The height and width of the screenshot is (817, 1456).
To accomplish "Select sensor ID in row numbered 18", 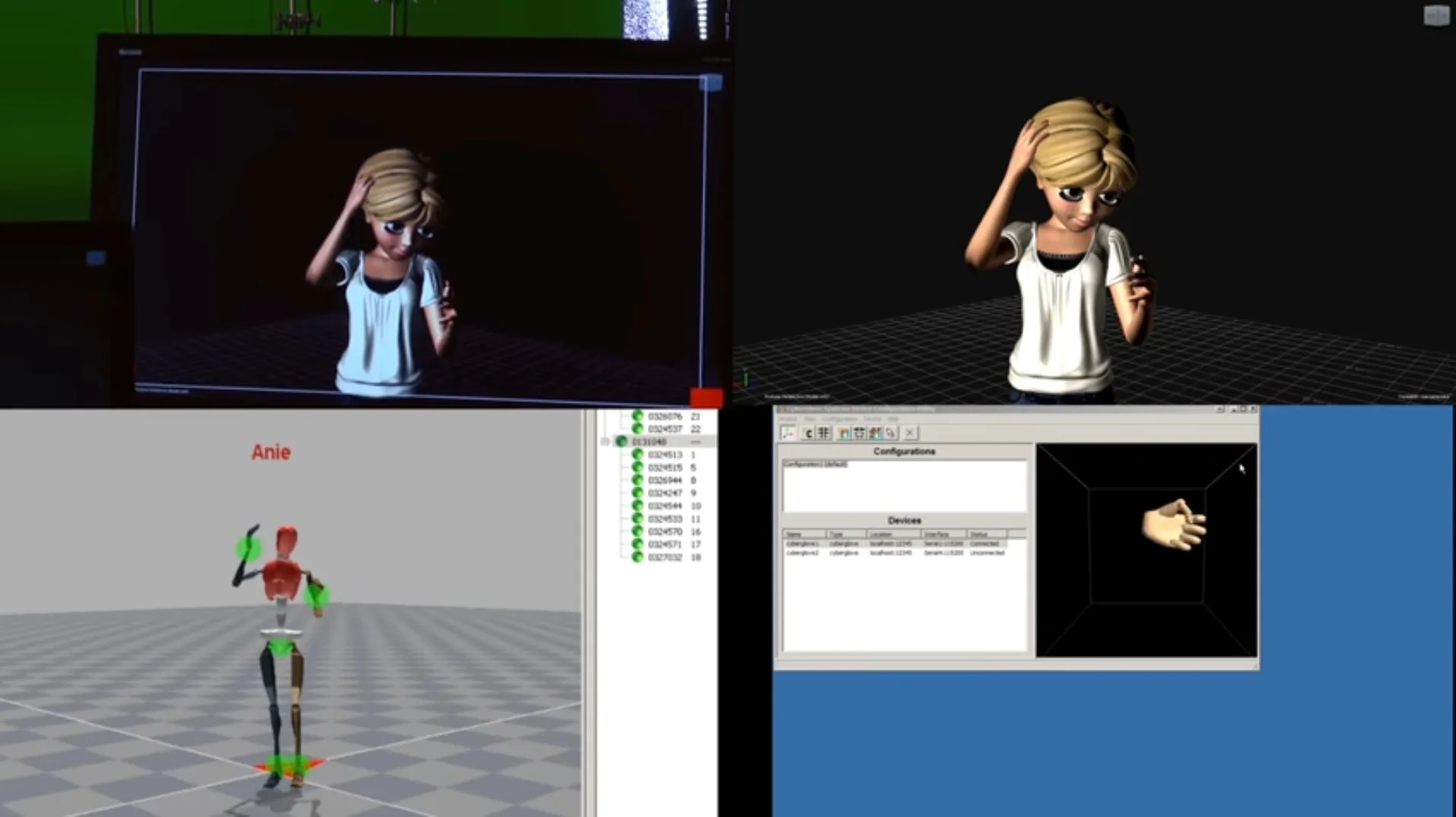I will point(665,558).
